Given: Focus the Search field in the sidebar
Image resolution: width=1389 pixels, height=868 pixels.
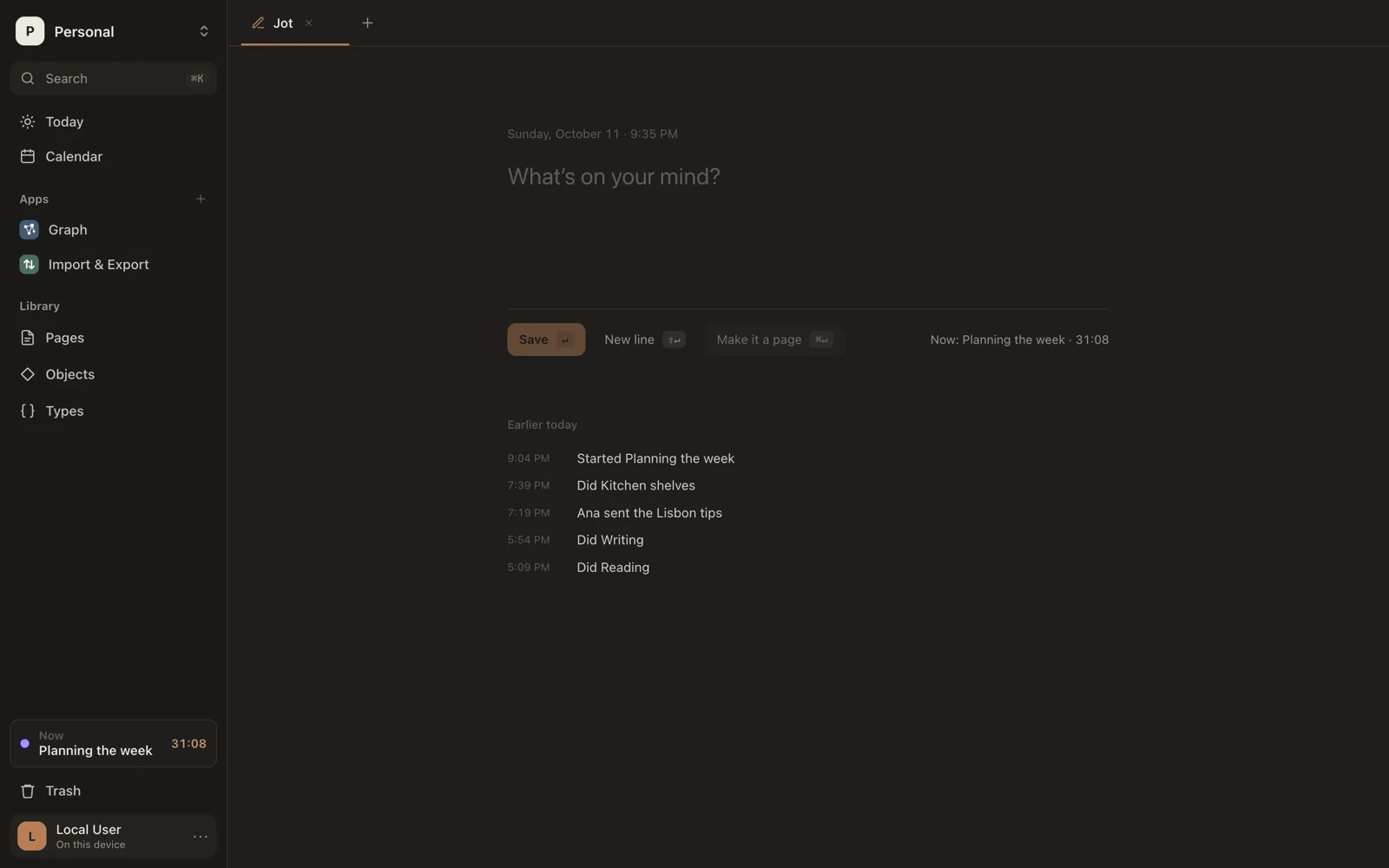Looking at the screenshot, I should (113, 78).
